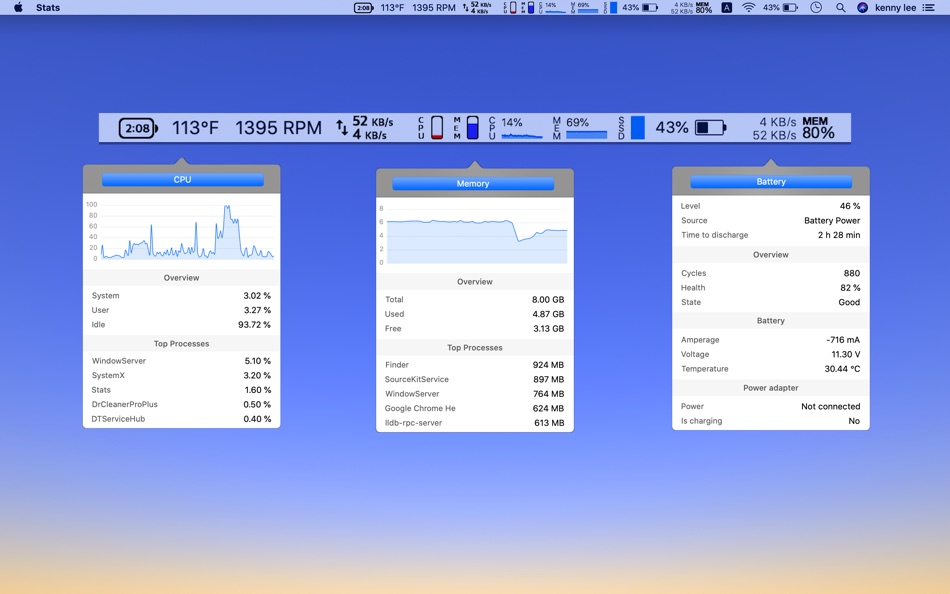Open Notification Center list icon
The width and height of the screenshot is (950, 594).
929,7
